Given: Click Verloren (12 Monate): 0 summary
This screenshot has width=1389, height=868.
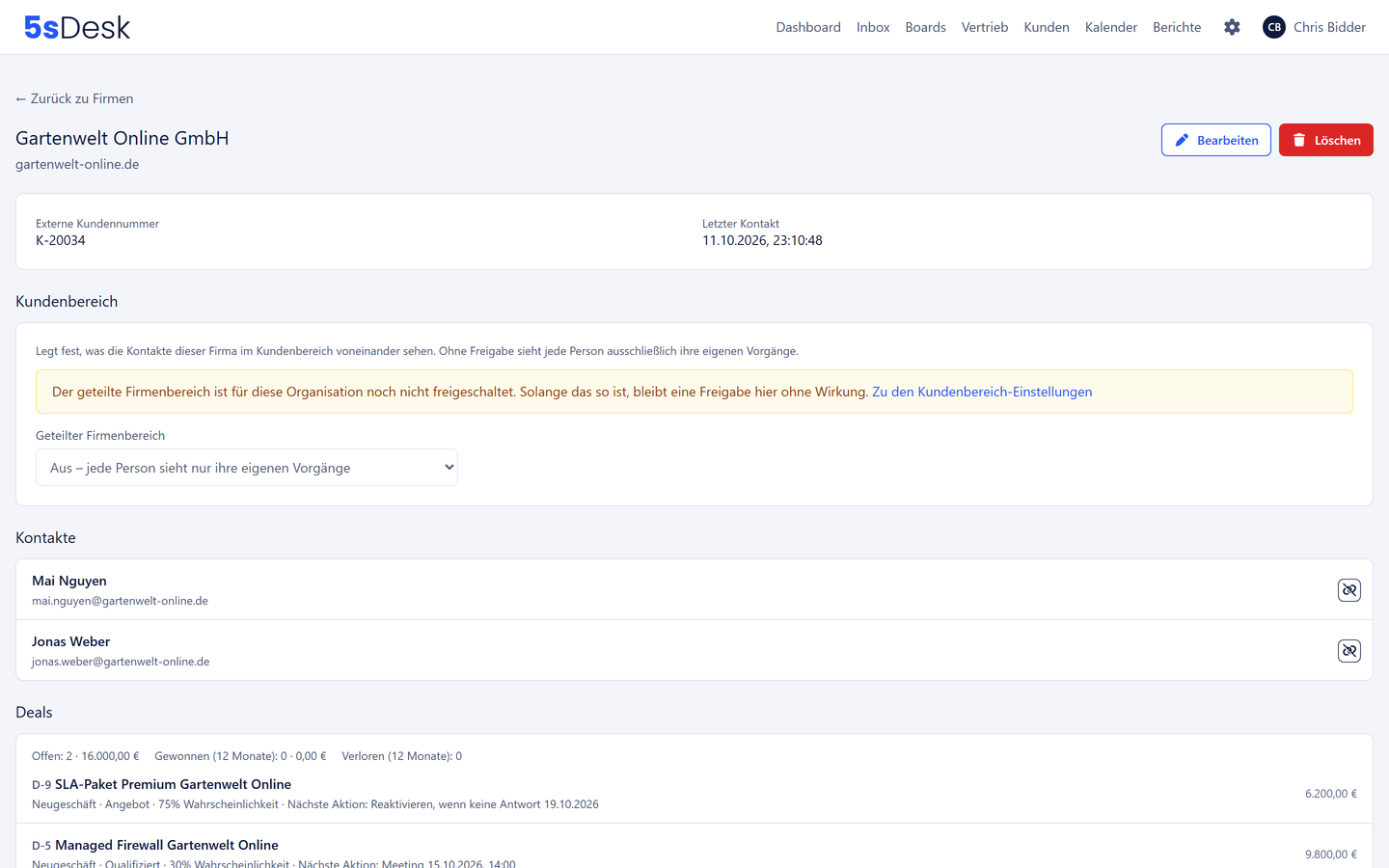Looking at the screenshot, I should coord(401,756).
